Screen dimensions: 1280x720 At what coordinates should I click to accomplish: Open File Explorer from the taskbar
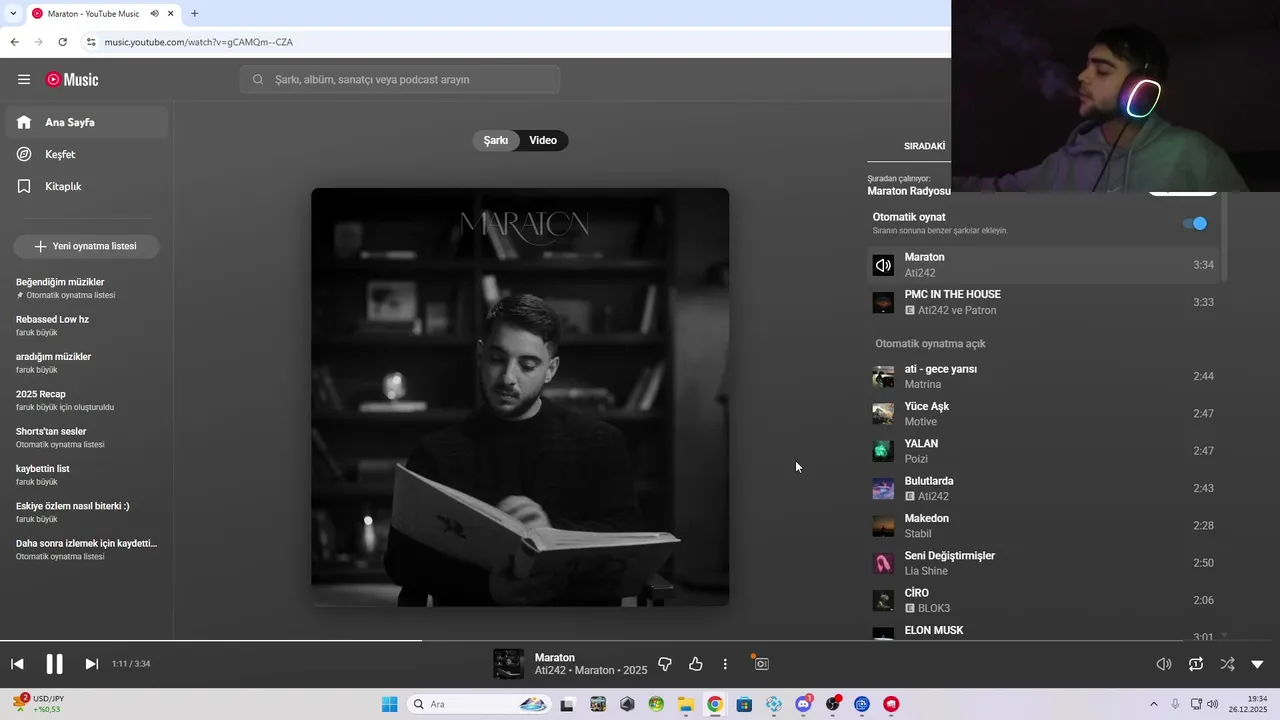[x=686, y=704]
